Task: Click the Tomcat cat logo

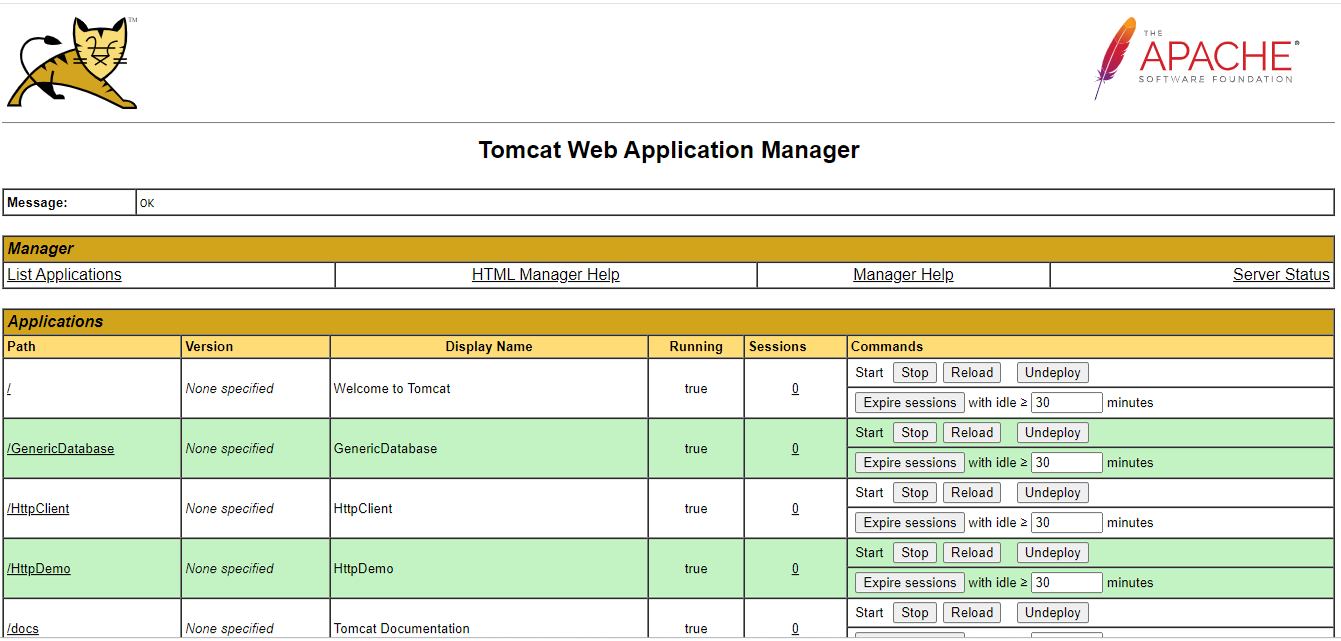Action: tap(72, 63)
